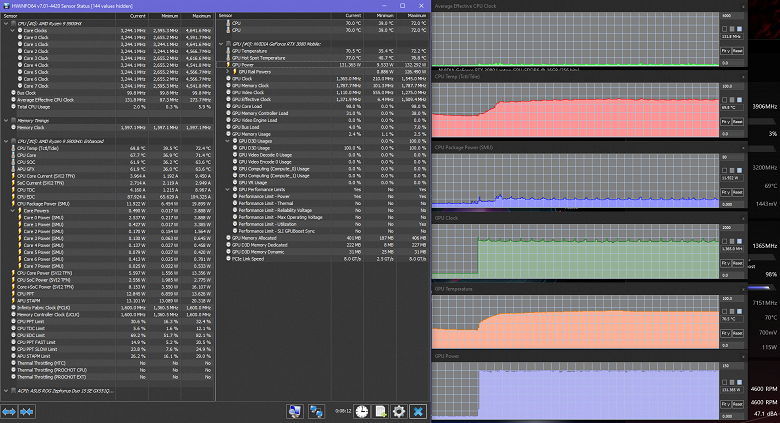Click the second network computers icon

pyautogui.click(x=315, y=410)
